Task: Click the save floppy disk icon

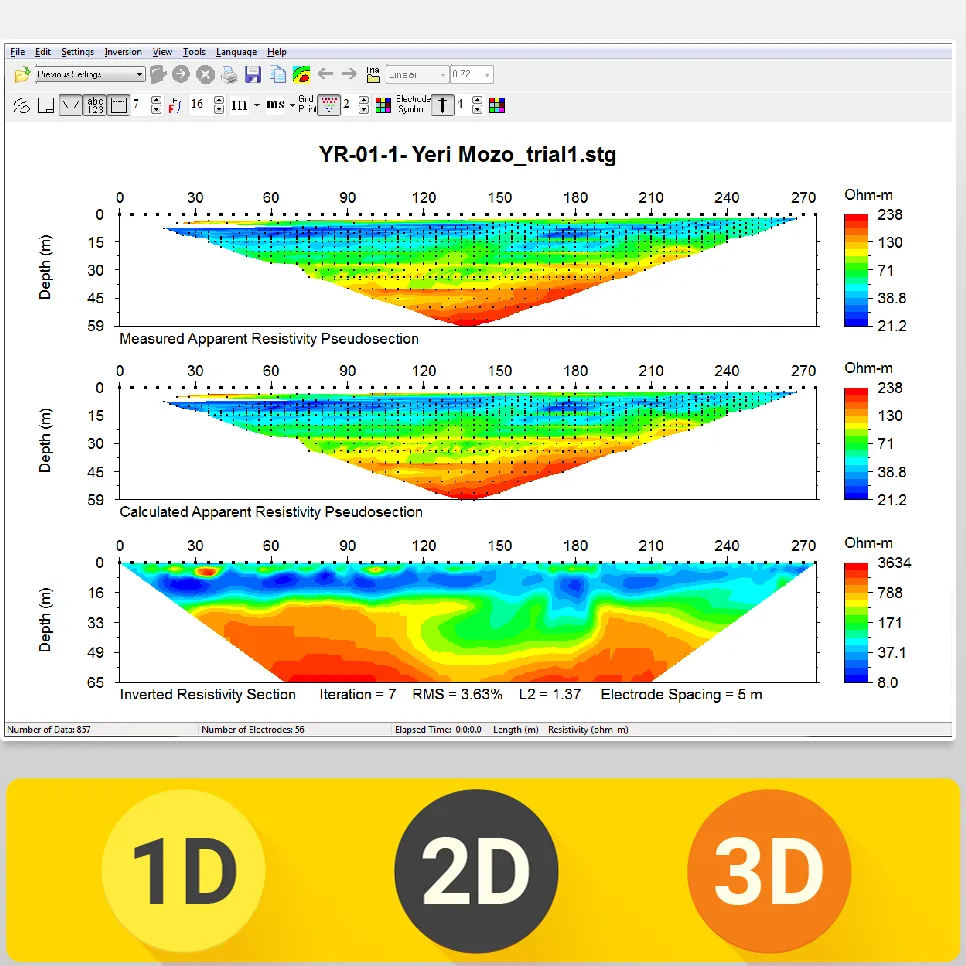Action: point(253,75)
